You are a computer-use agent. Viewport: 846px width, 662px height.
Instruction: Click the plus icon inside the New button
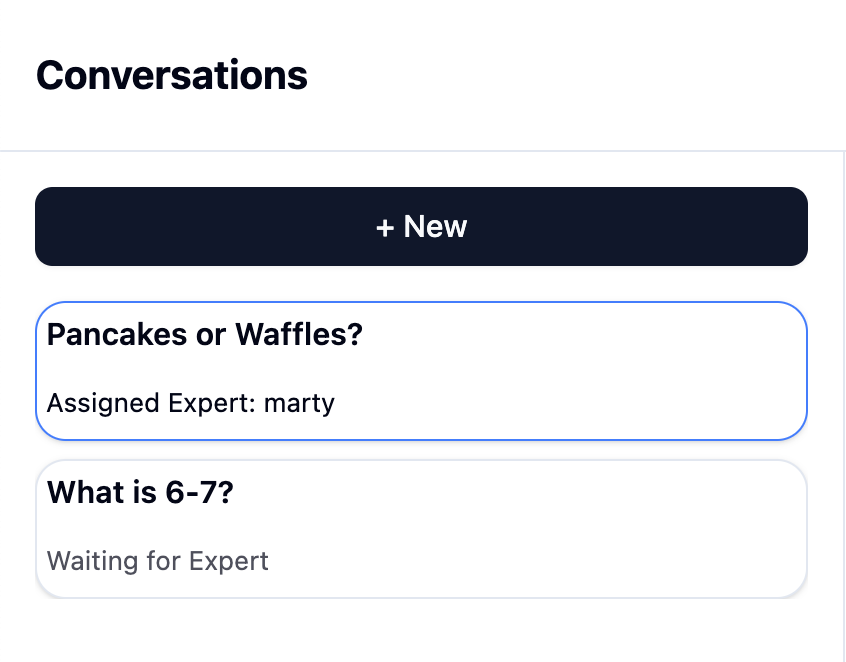click(x=385, y=226)
